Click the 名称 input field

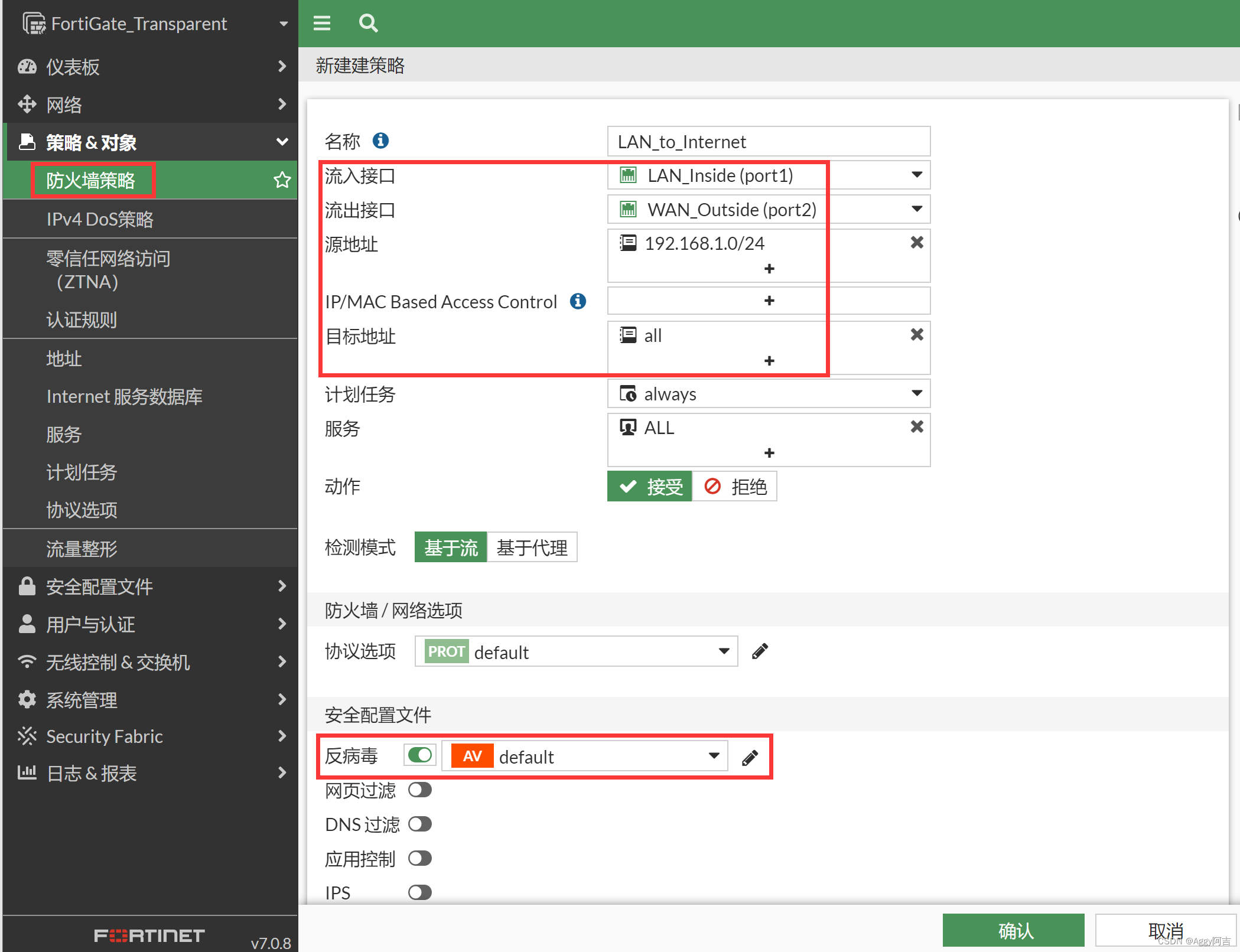click(768, 142)
